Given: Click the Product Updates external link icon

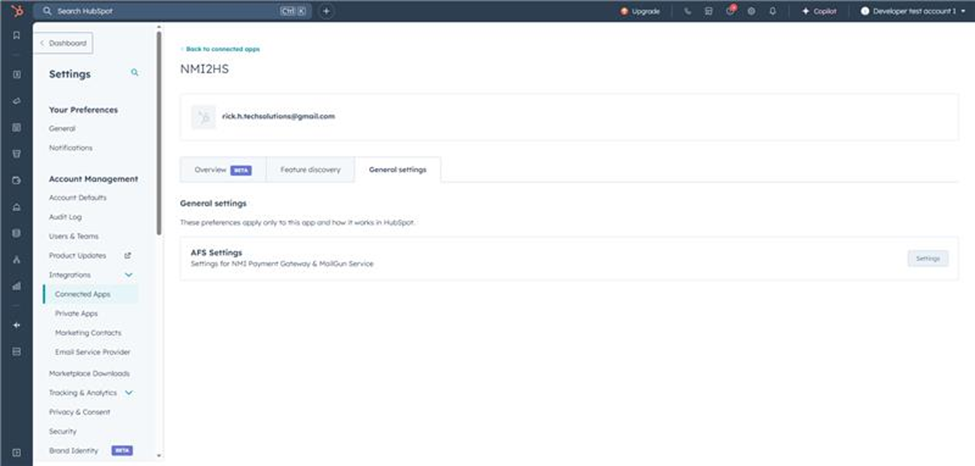Looking at the screenshot, I should [x=127, y=256].
